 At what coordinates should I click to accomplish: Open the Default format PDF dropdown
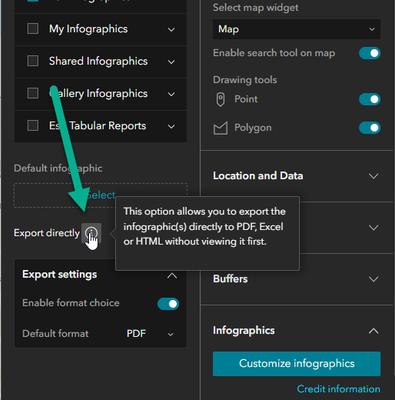click(x=150, y=334)
